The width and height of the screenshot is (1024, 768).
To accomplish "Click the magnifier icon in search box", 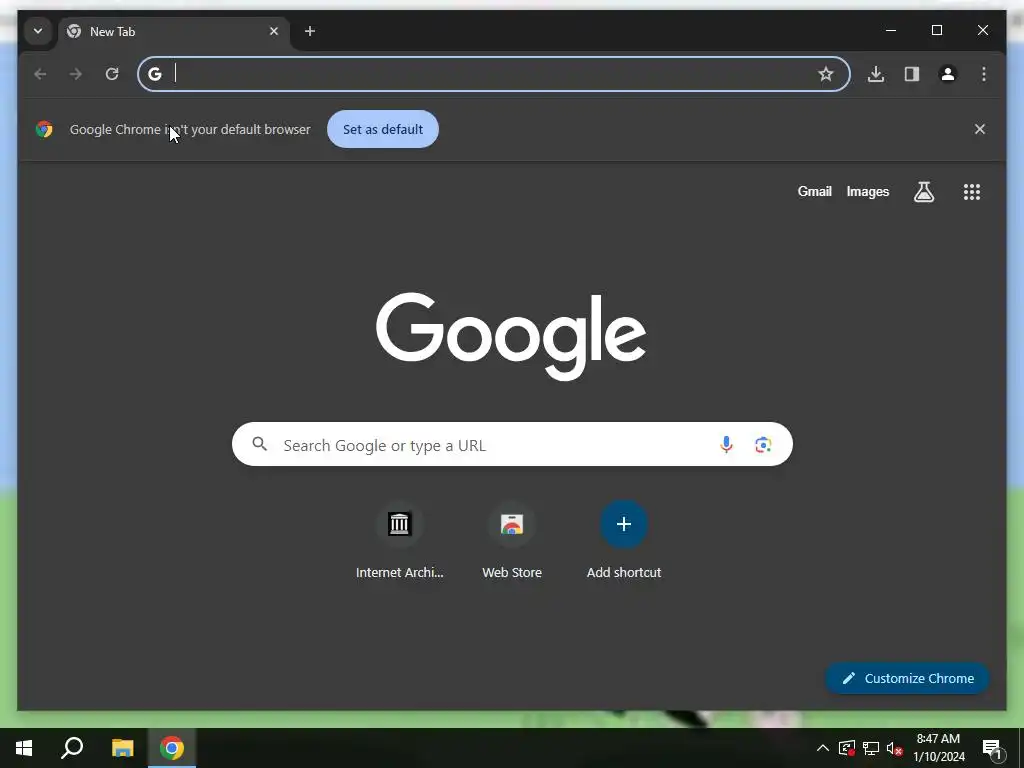I will [260, 444].
